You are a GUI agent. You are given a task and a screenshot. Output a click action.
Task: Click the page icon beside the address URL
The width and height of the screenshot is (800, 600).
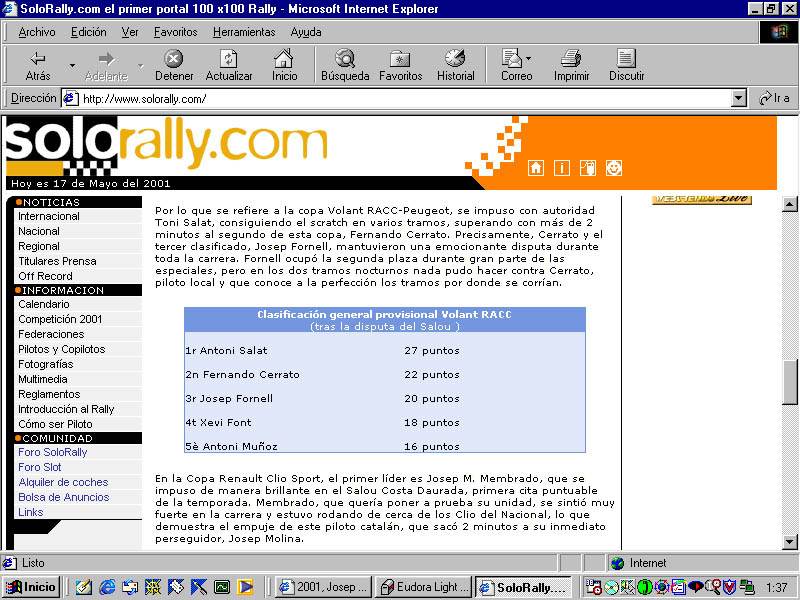coord(70,98)
